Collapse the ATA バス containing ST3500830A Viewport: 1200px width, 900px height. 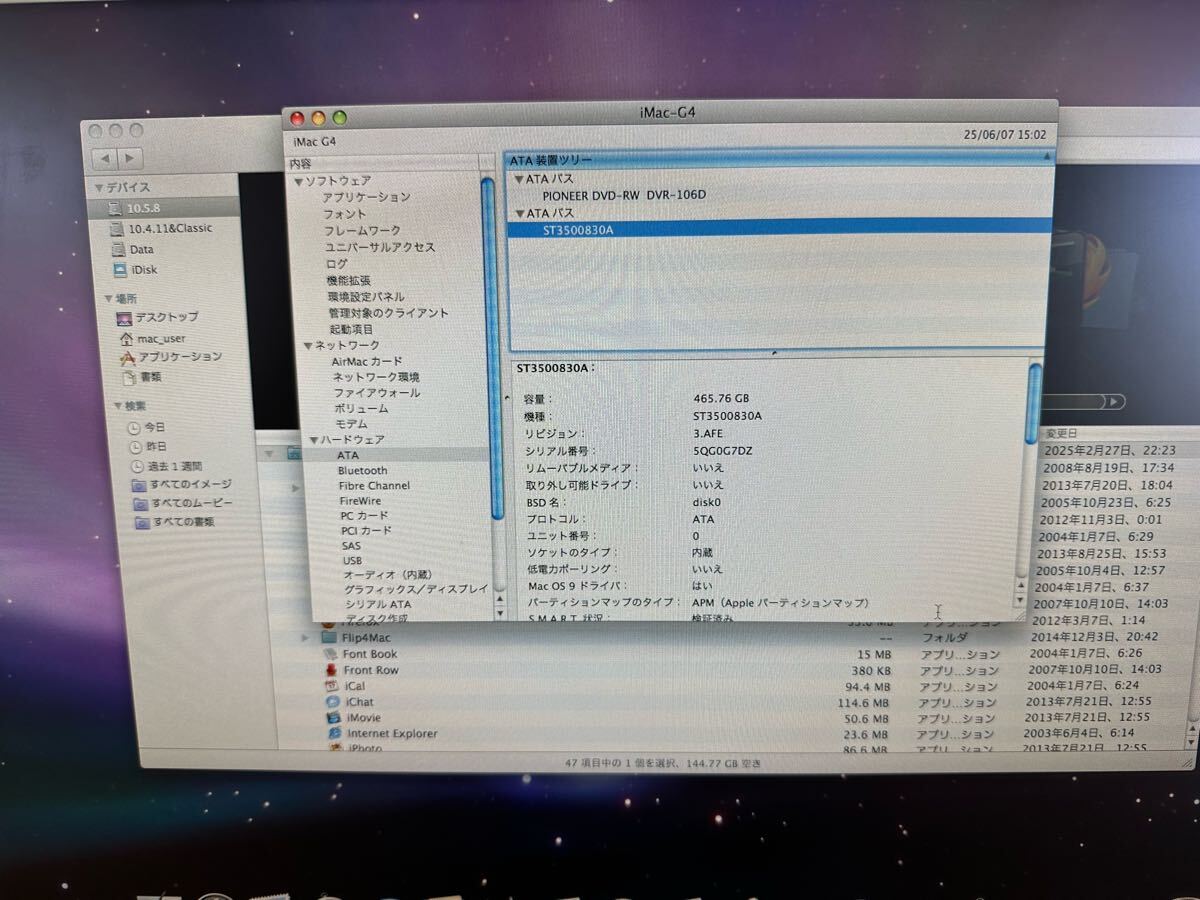(520, 214)
